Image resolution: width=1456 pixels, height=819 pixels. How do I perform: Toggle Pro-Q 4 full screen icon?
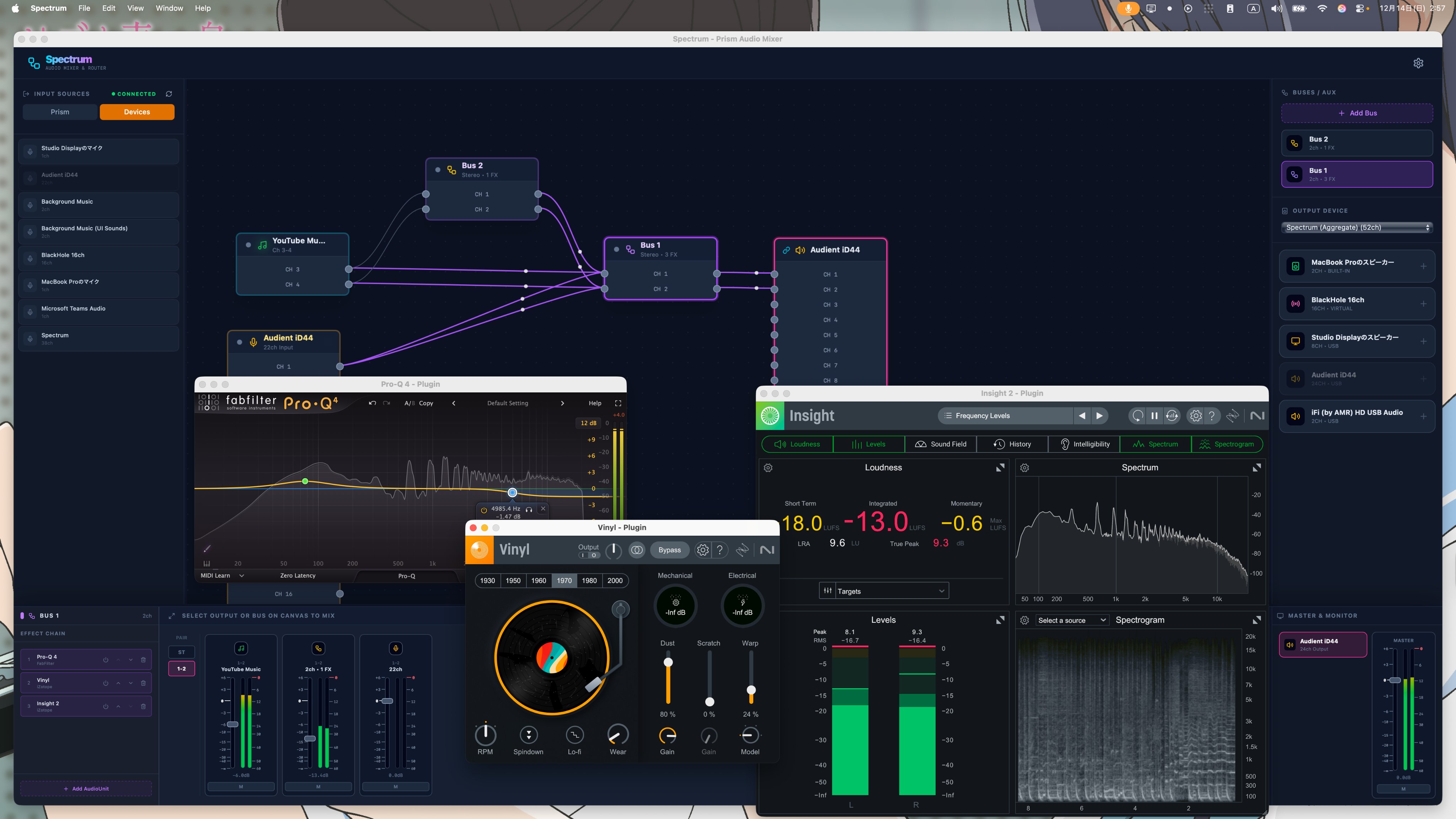[618, 403]
